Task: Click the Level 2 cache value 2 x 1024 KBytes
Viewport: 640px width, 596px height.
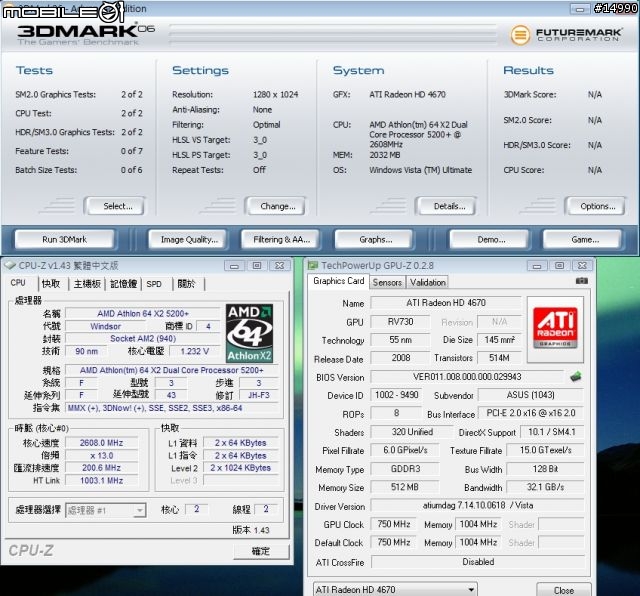Action: 240,467
